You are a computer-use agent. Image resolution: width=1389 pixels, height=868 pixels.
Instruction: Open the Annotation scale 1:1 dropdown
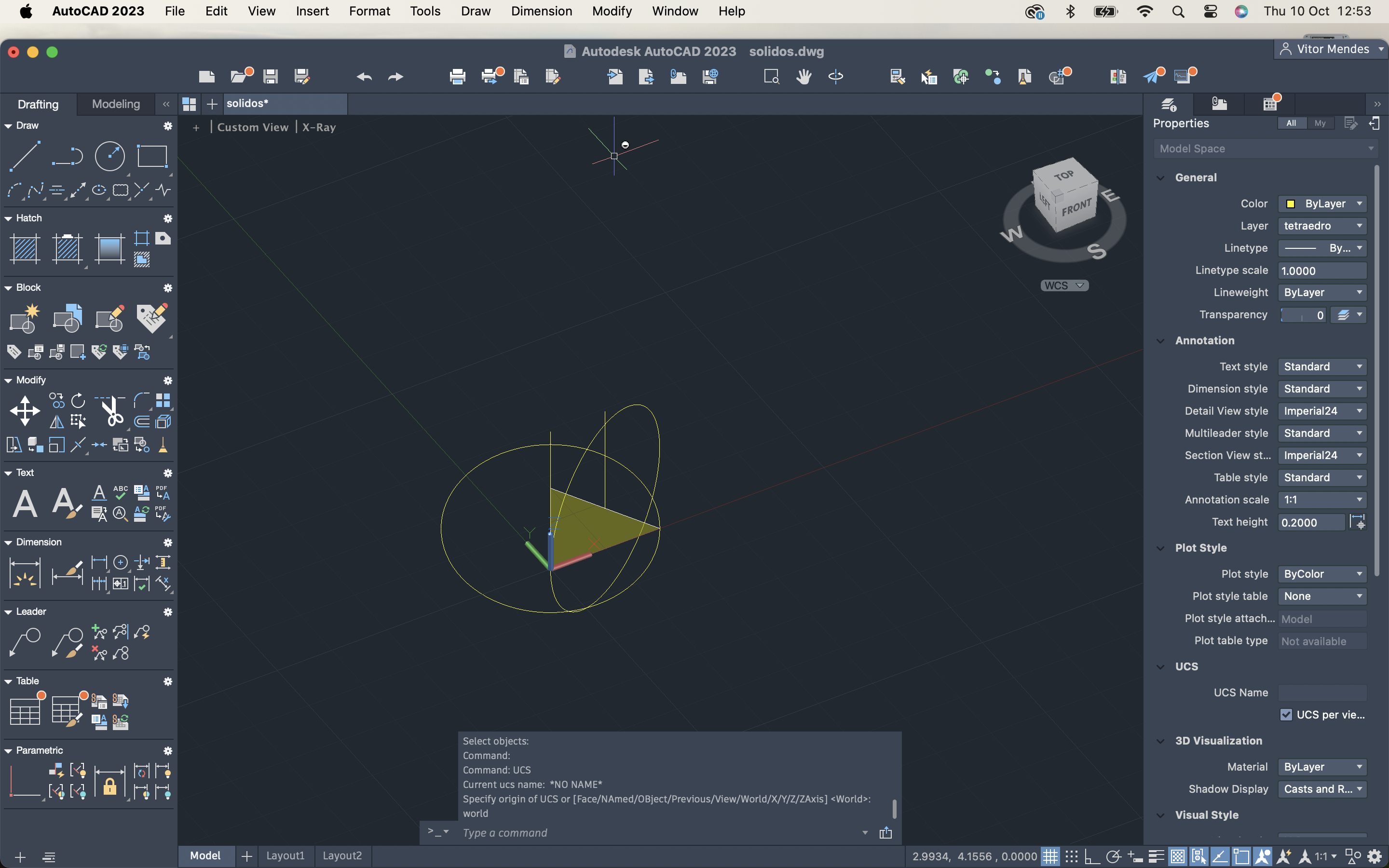(x=1322, y=500)
